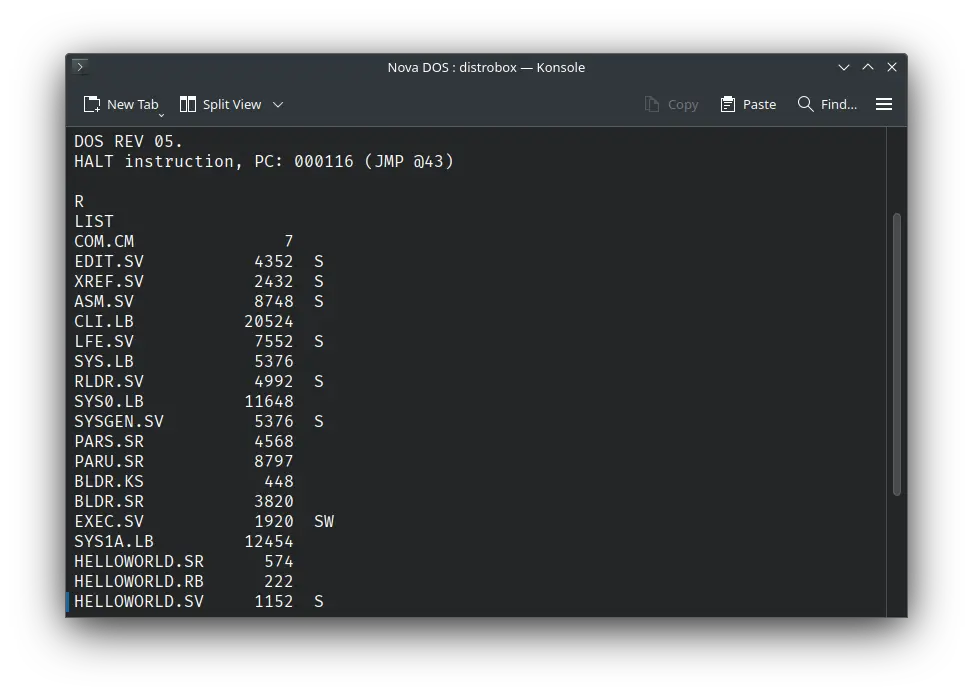Click the New Tab folder-plus icon

tap(90, 104)
